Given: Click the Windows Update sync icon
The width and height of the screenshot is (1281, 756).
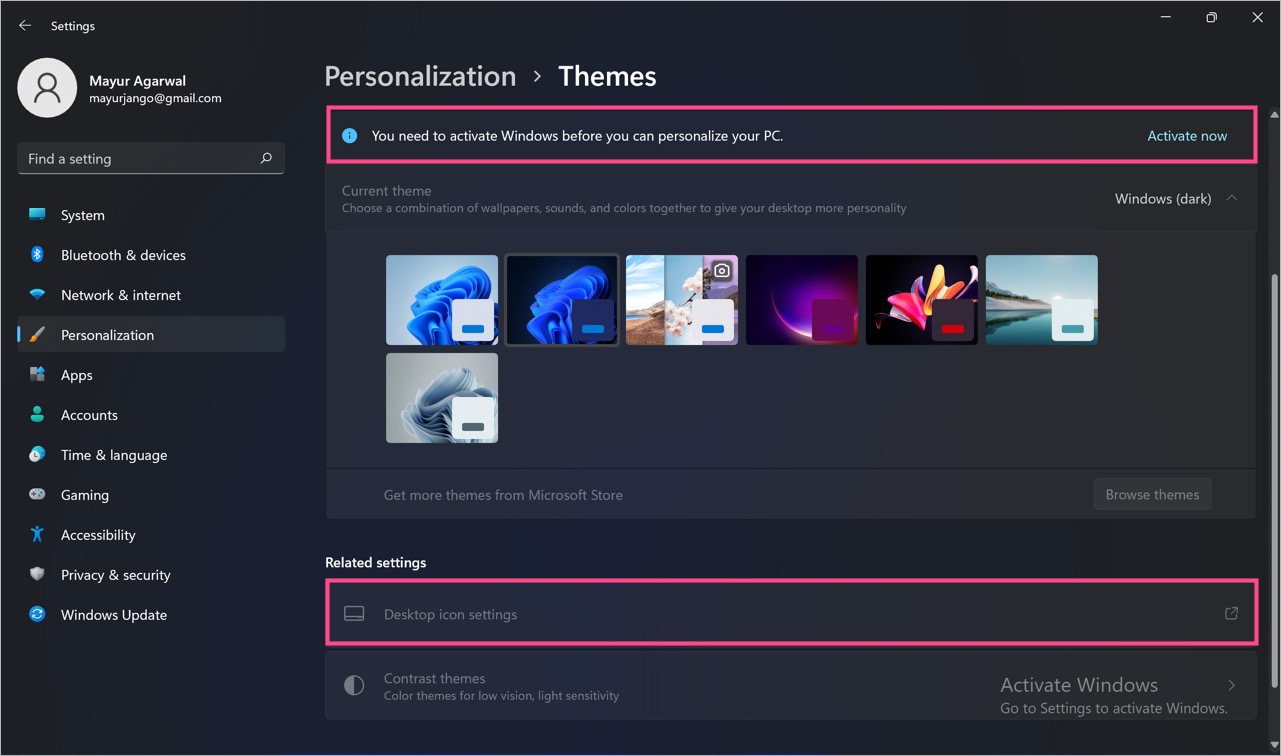Looking at the screenshot, I should point(37,615).
